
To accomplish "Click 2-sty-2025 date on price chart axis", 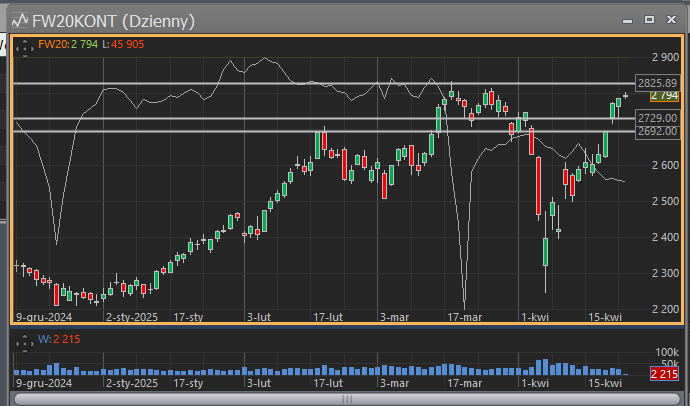I will pyautogui.click(x=132, y=317).
